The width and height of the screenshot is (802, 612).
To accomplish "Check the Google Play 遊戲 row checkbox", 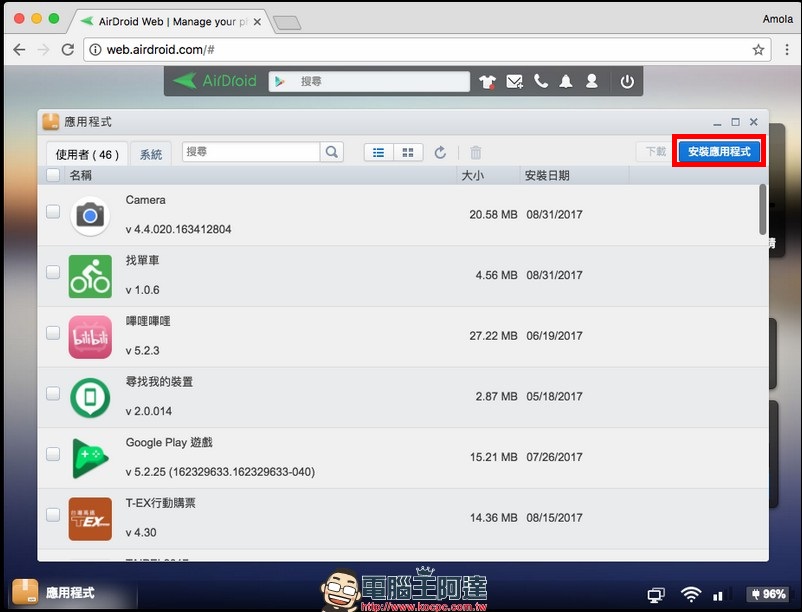I will coord(53,454).
